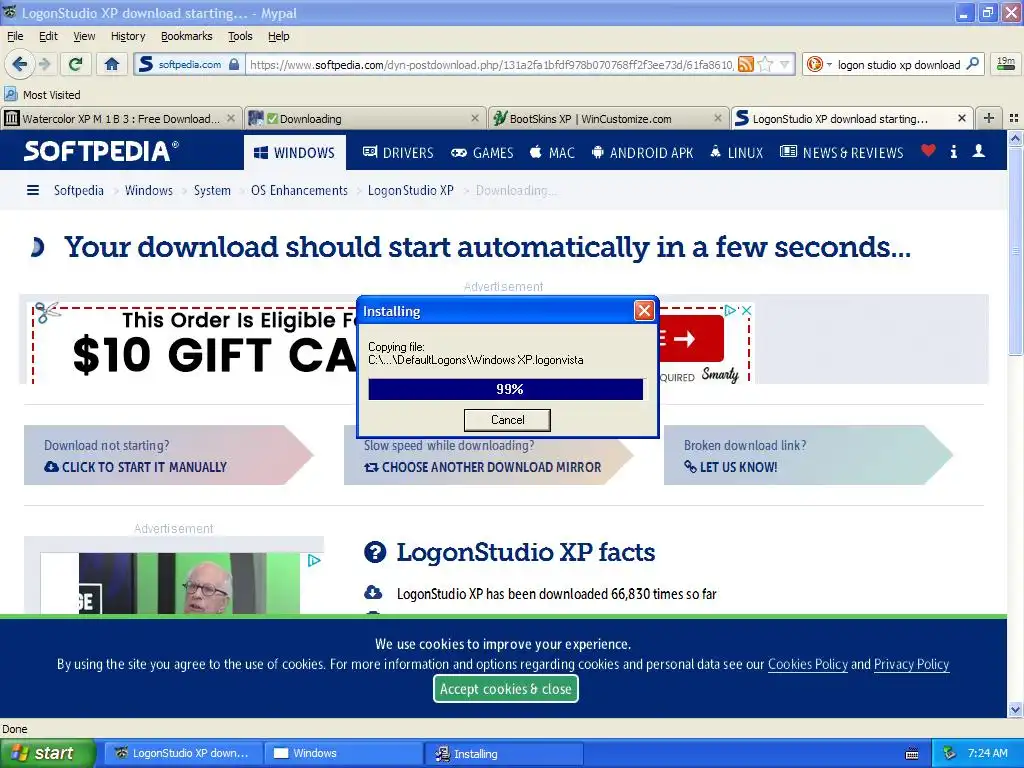Click the 99% installation progress bar

pos(505,389)
